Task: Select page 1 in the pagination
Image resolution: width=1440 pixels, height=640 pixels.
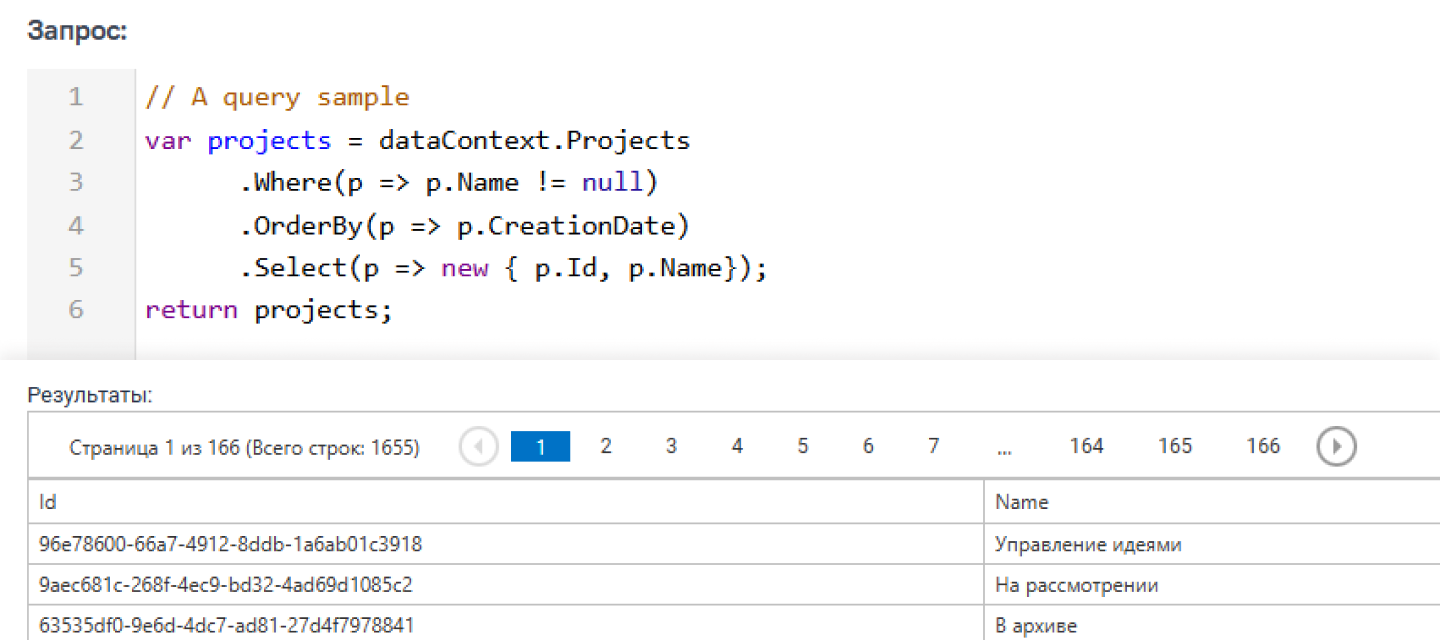Action: 540,447
